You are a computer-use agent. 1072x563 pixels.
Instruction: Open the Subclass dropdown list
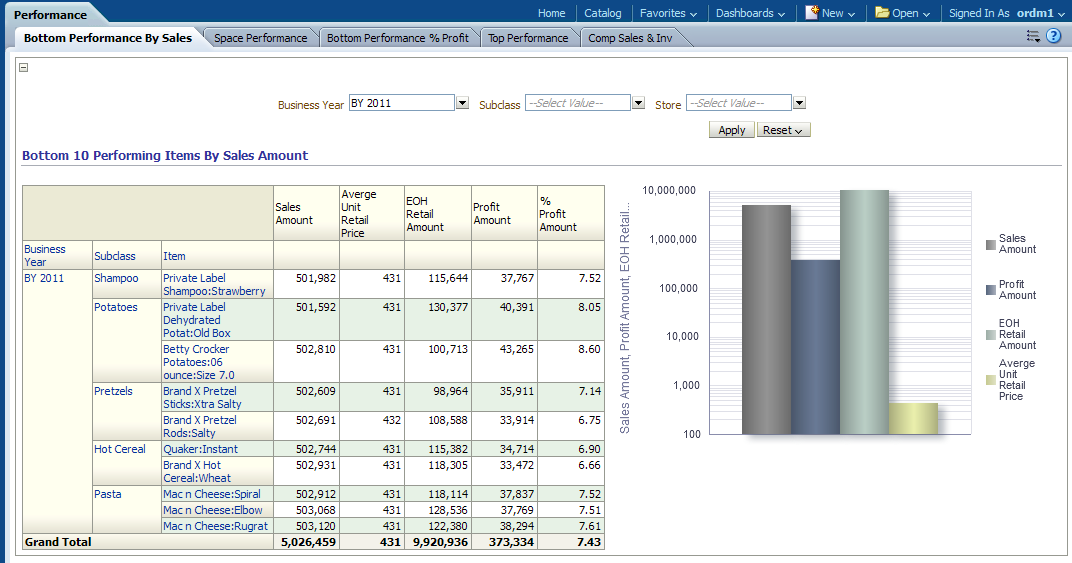638,103
